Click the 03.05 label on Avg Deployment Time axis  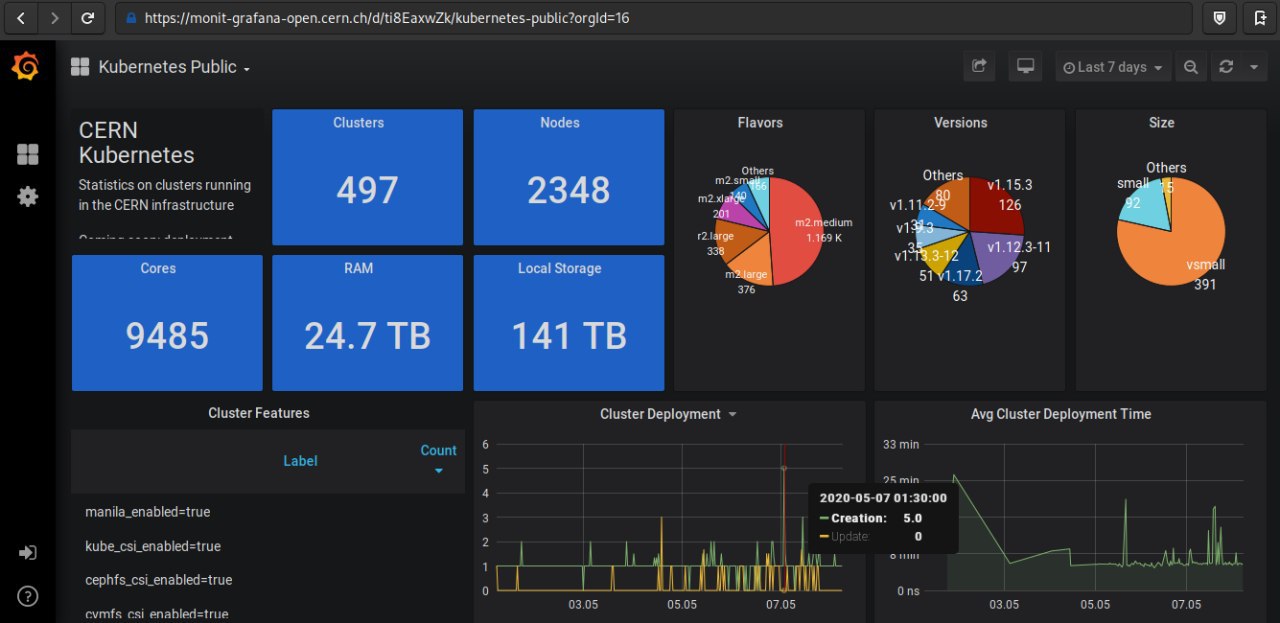[x=1004, y=605]
